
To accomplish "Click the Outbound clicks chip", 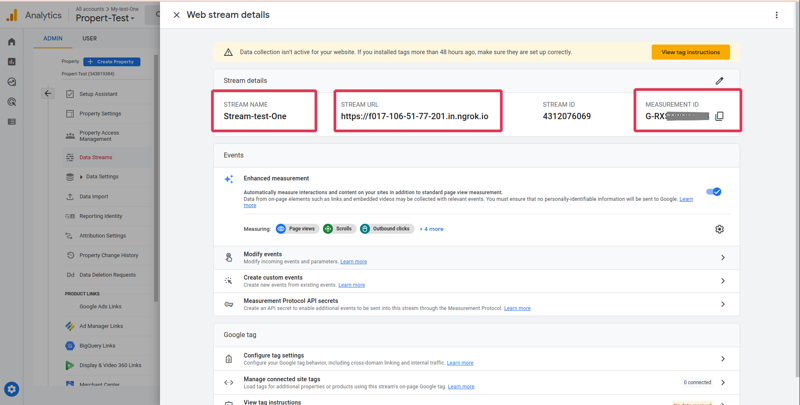I will point(387,229).
